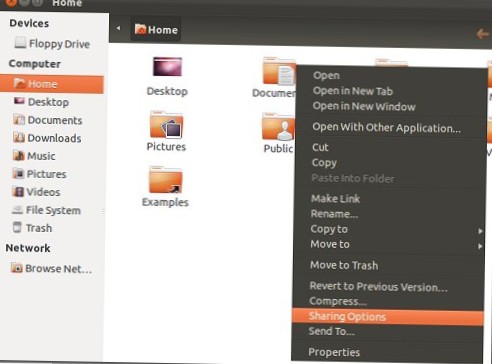492x364 pixels.
Task: Click the File System label in sidebar
Action: pos(53,210)
